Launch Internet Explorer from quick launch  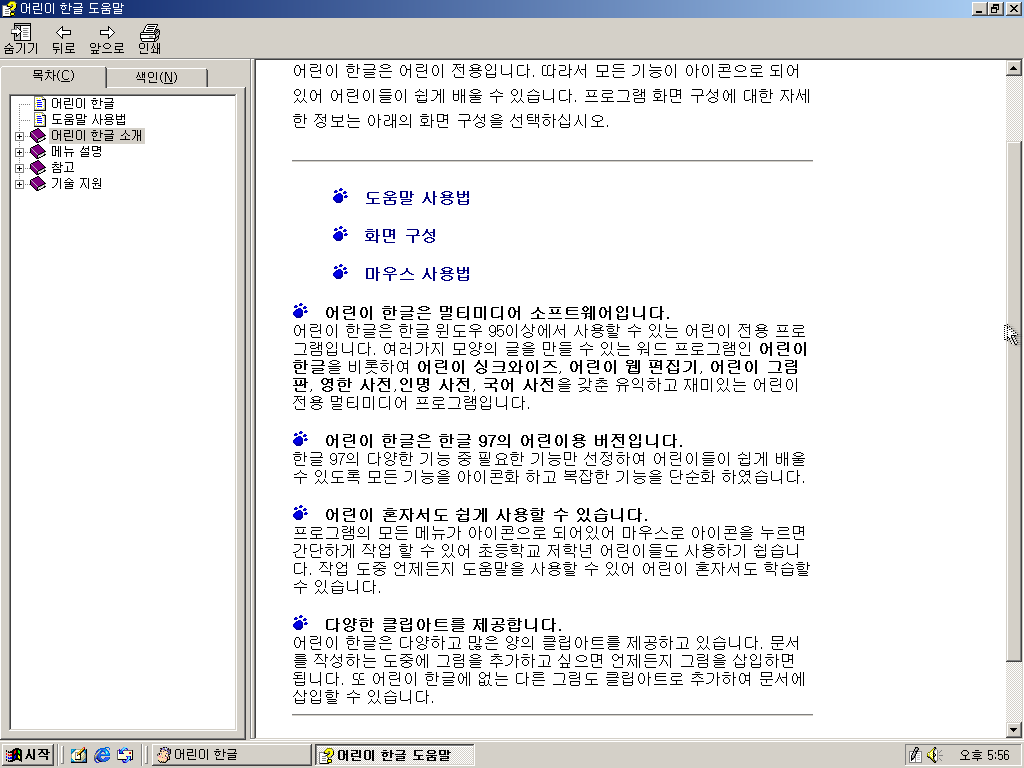click(x=102, y=756)
